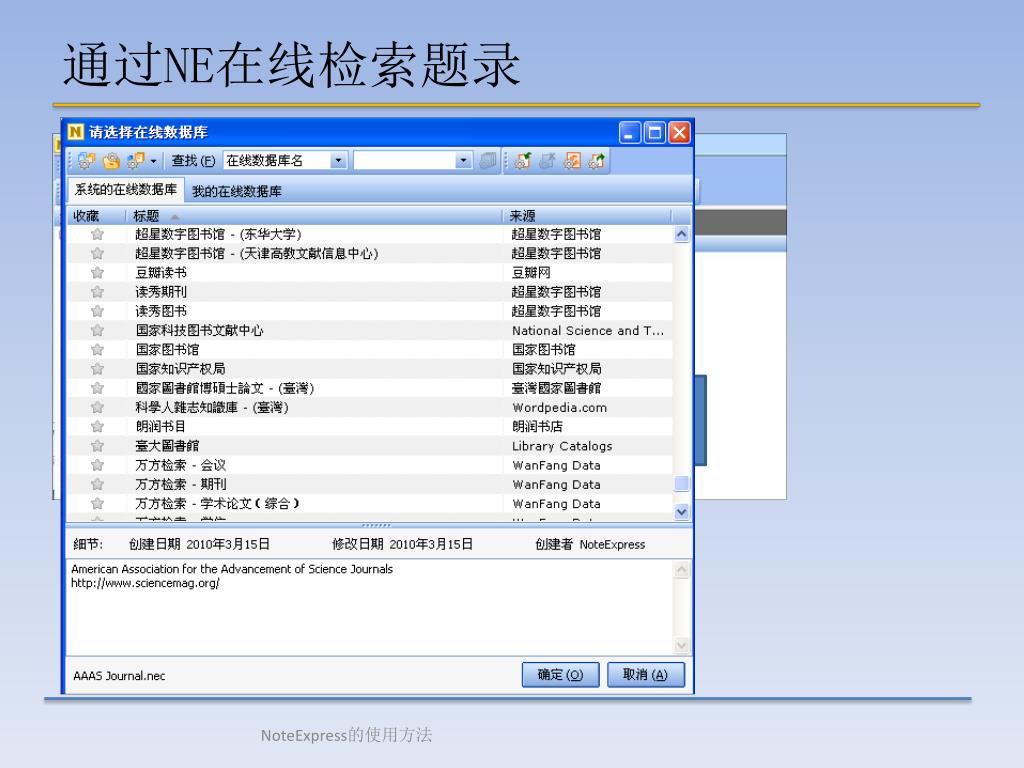Toggle favorite star for 超星数字图书馆 - (东华大学)
Screen dimensions: 1024x768
97,234
